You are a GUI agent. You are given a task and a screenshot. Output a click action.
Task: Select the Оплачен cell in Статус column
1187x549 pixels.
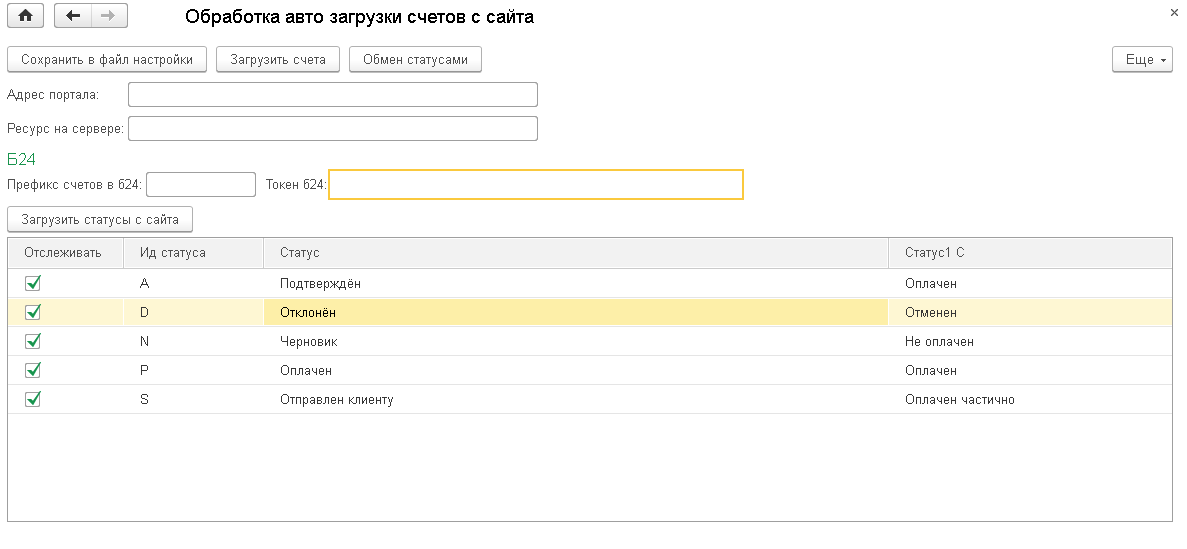click(576, 370)
